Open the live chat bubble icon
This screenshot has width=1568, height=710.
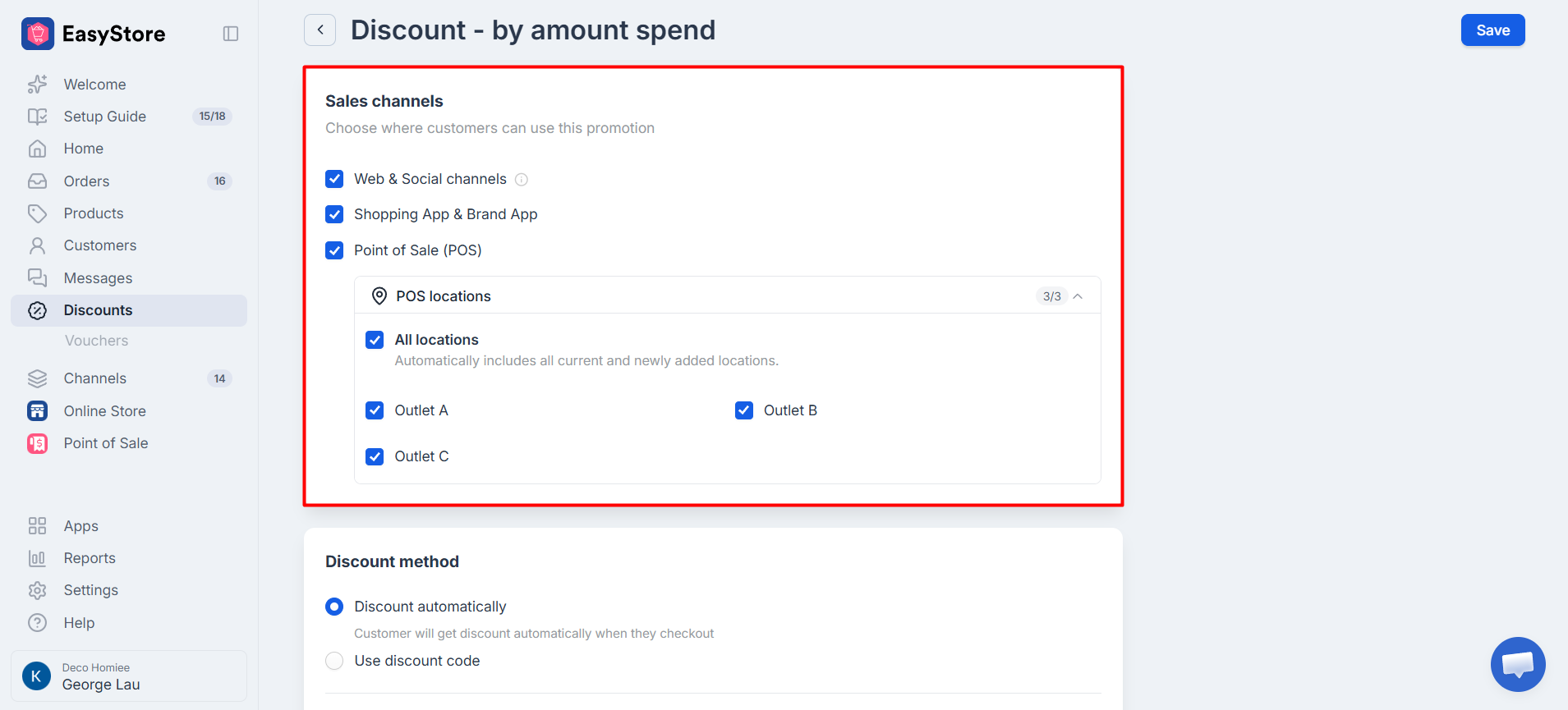[x=1518, y=664]
